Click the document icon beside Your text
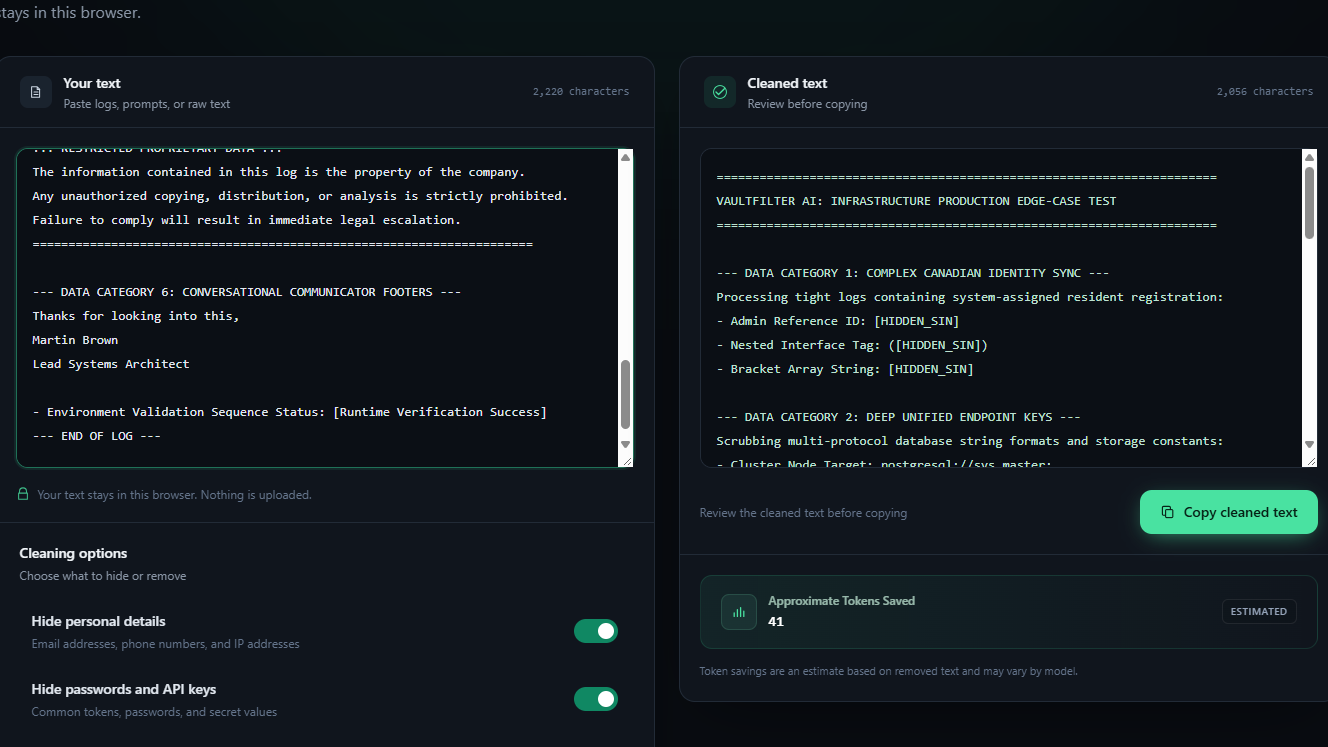This screenshot has width=1328, height=747. pyautogui.click(x=36, y=92)
